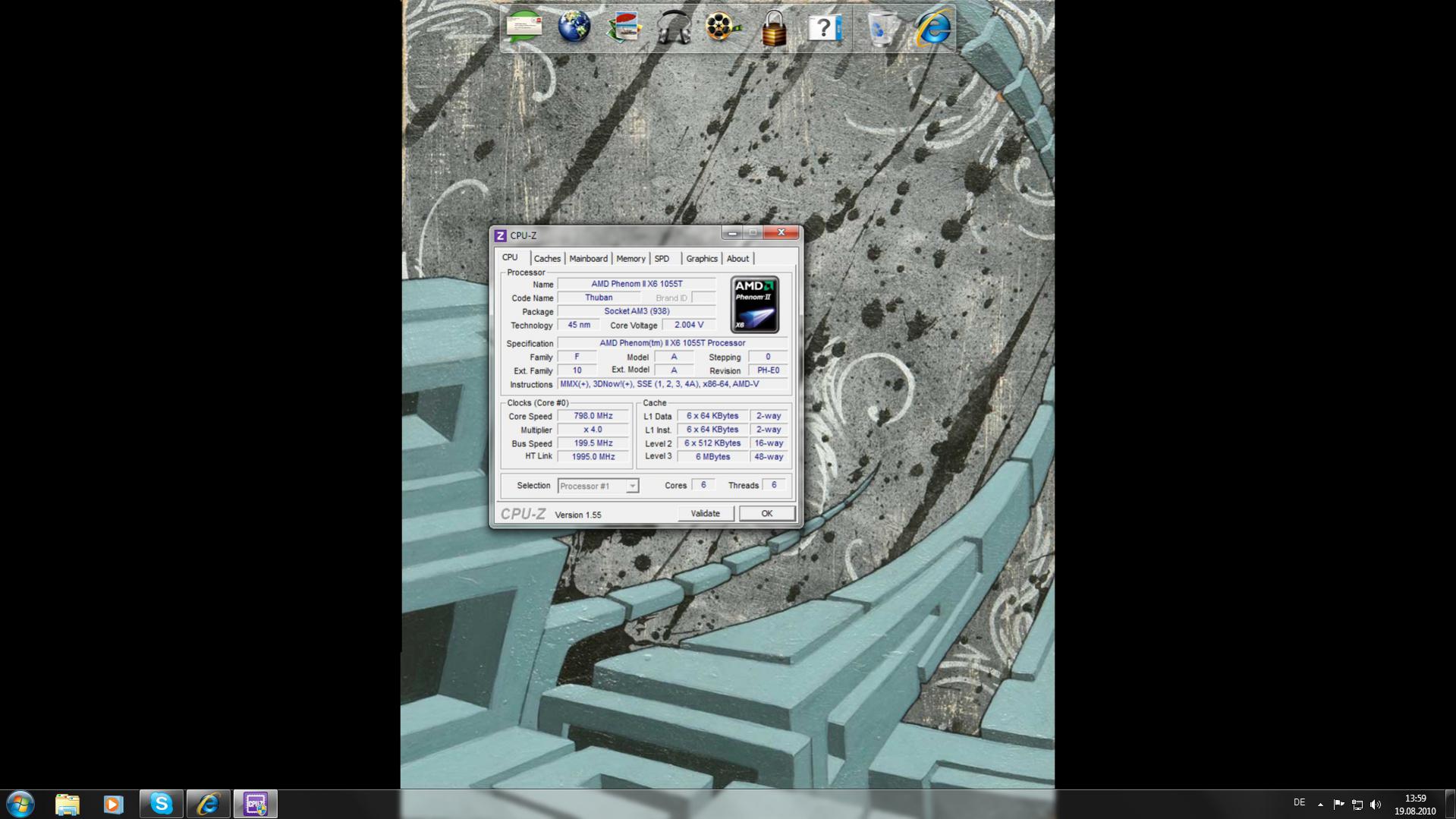Open the volume speaker tray icon
Screen dimensions: 1456x819
tap(1376, 804)
